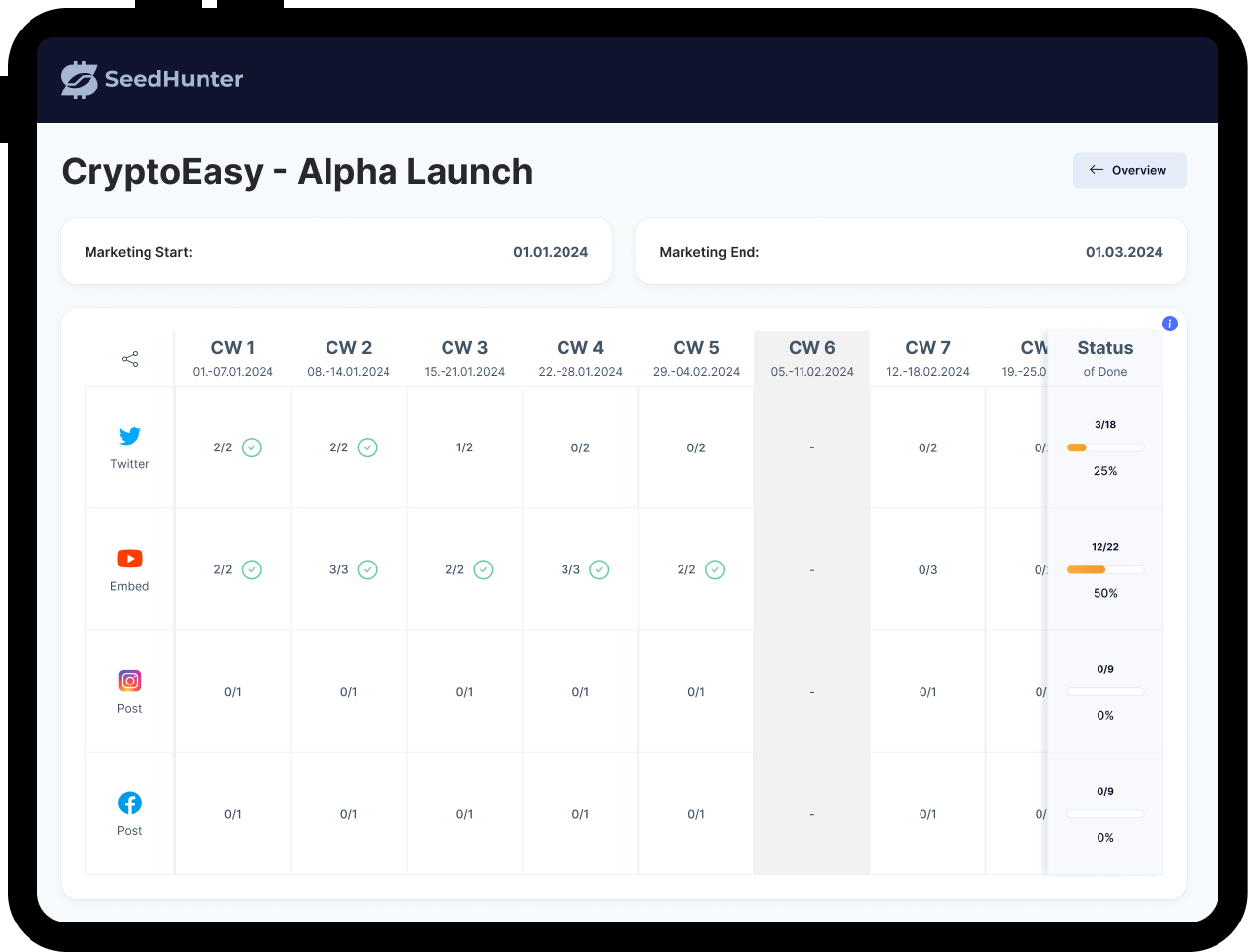Screen dimensions: 1248x952
Task: Click Facebook CW 2 cell 0/1
Action: click(349, 814)
